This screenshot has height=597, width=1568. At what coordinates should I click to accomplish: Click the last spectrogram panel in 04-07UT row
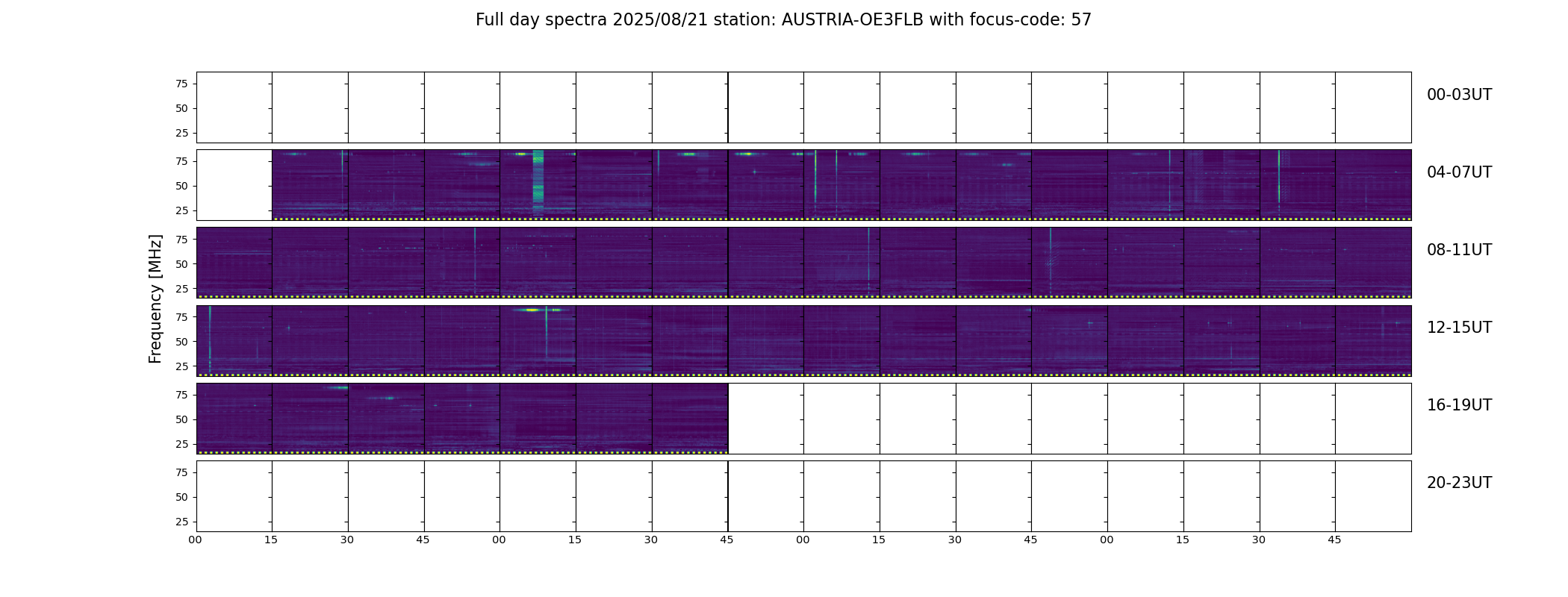pyautogui.click(x=1373, y=185)
